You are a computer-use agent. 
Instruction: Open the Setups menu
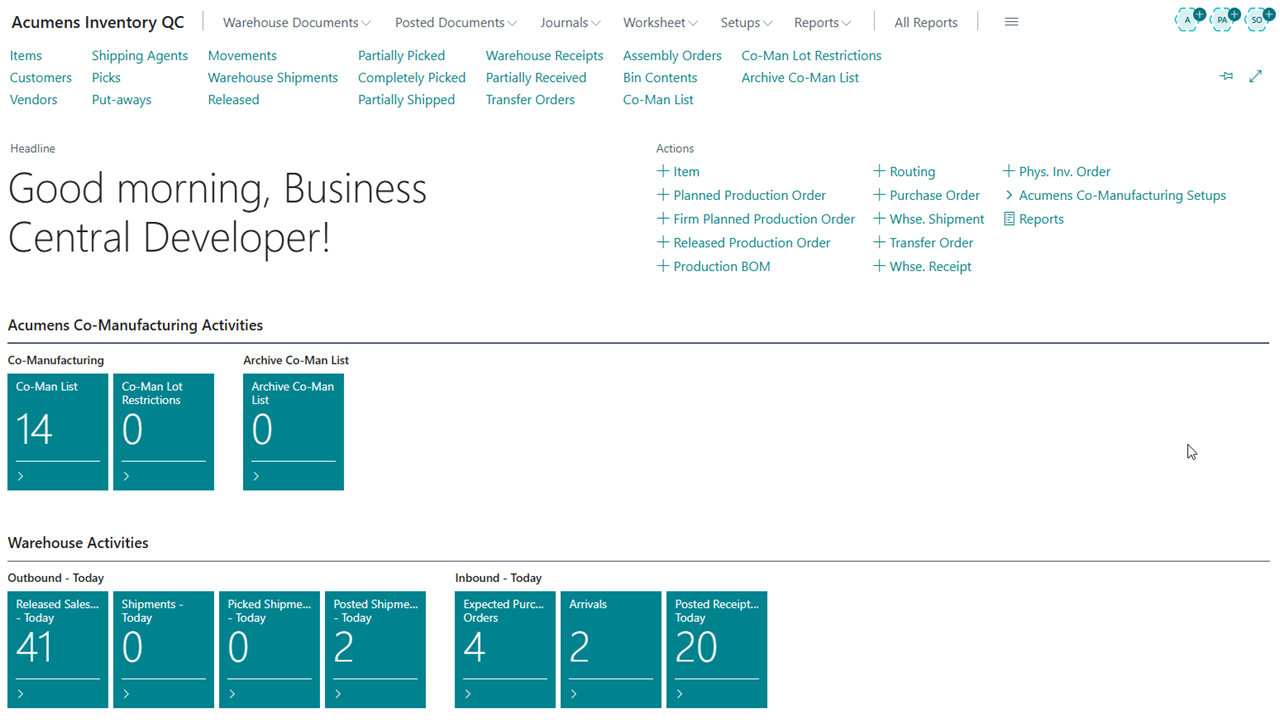pos(746,22)
